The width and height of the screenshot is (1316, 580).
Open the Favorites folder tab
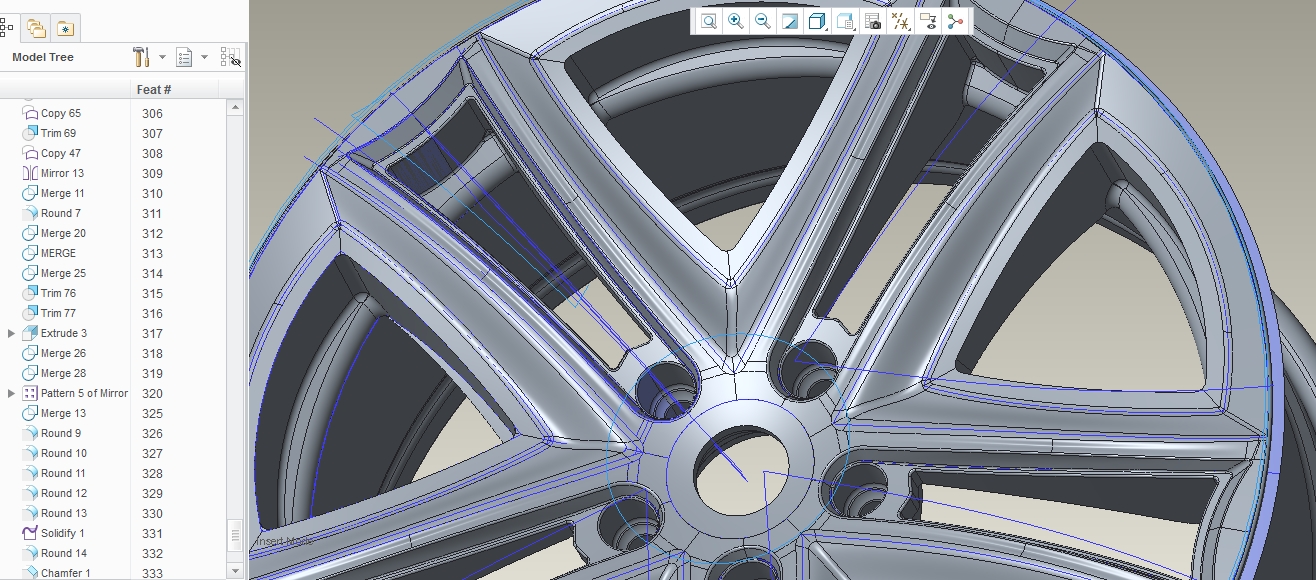pyautogui.click(x=65, y=28)
